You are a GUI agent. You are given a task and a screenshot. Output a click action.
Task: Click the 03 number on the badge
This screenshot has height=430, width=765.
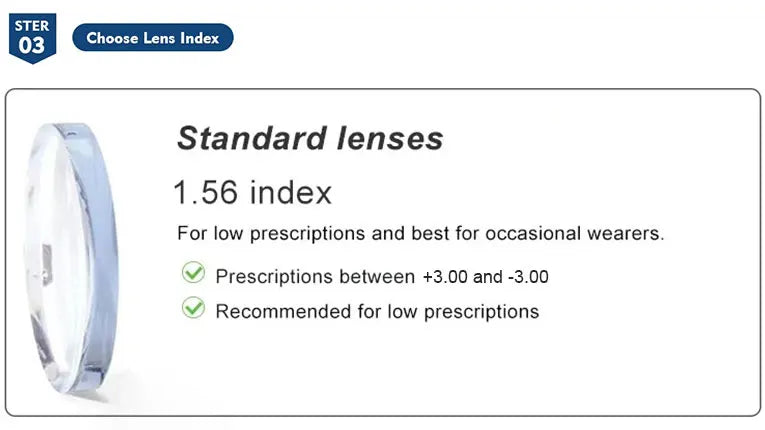pyautogui.click(x=32, y=46)
